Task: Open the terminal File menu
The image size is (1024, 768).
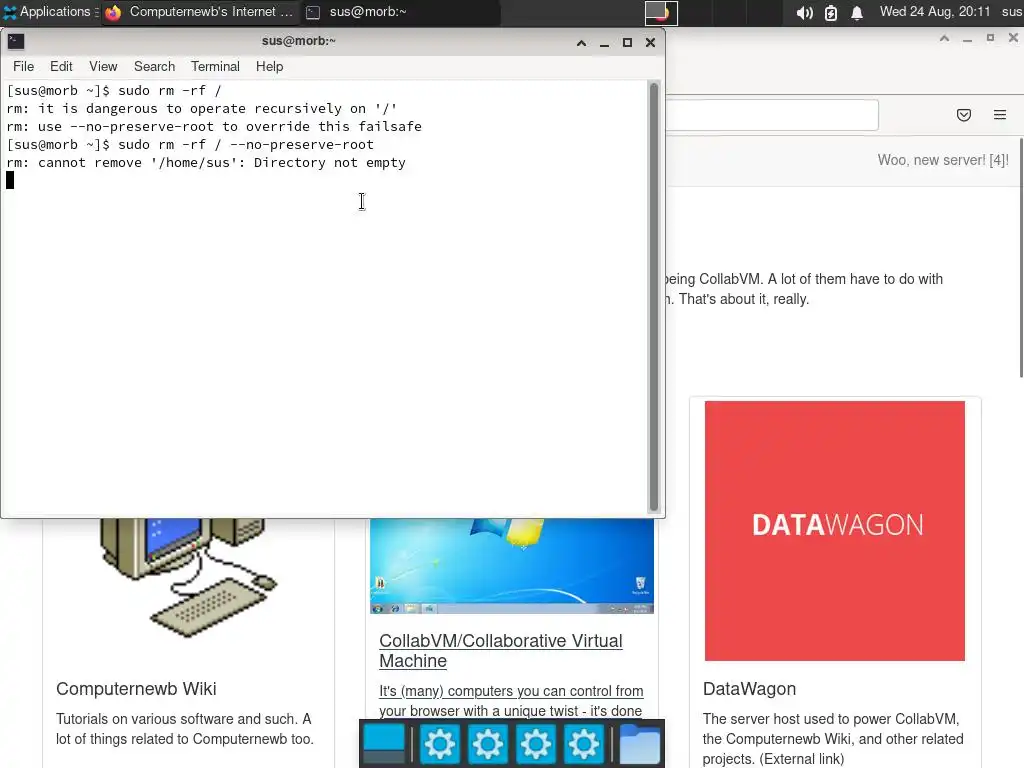Action: (x=24, y=67)
